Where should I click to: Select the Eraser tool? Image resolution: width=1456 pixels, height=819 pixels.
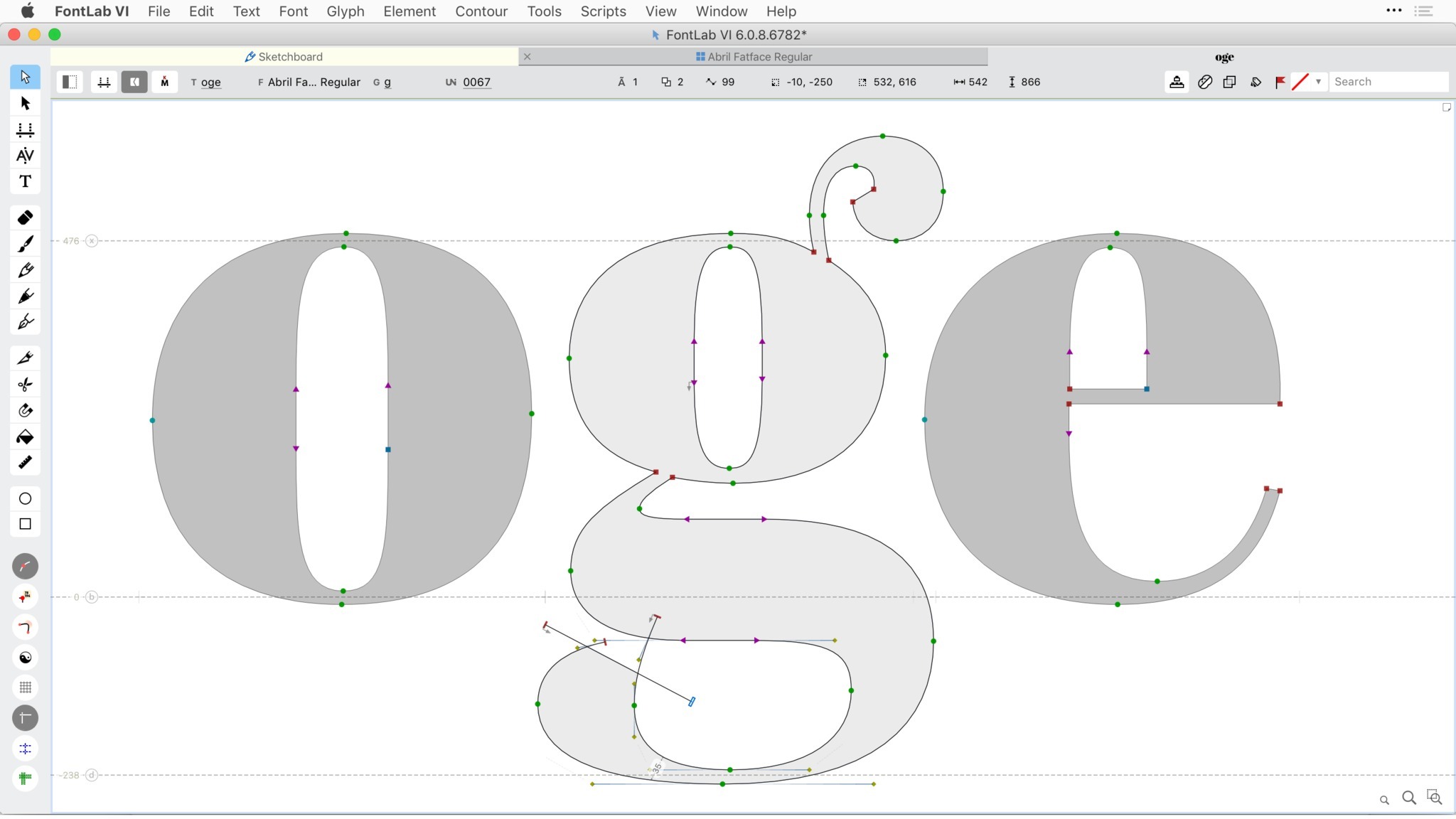[25, 217]
